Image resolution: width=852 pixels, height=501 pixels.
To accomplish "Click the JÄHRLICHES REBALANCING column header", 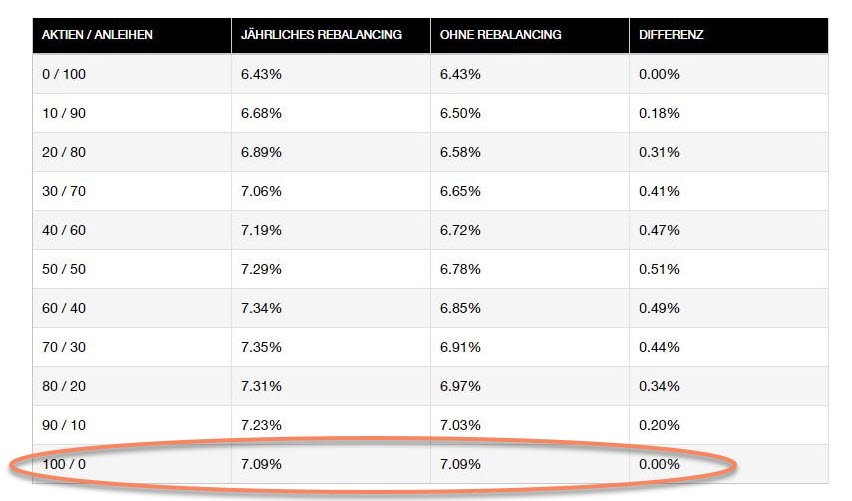I will tap(321, 35).
